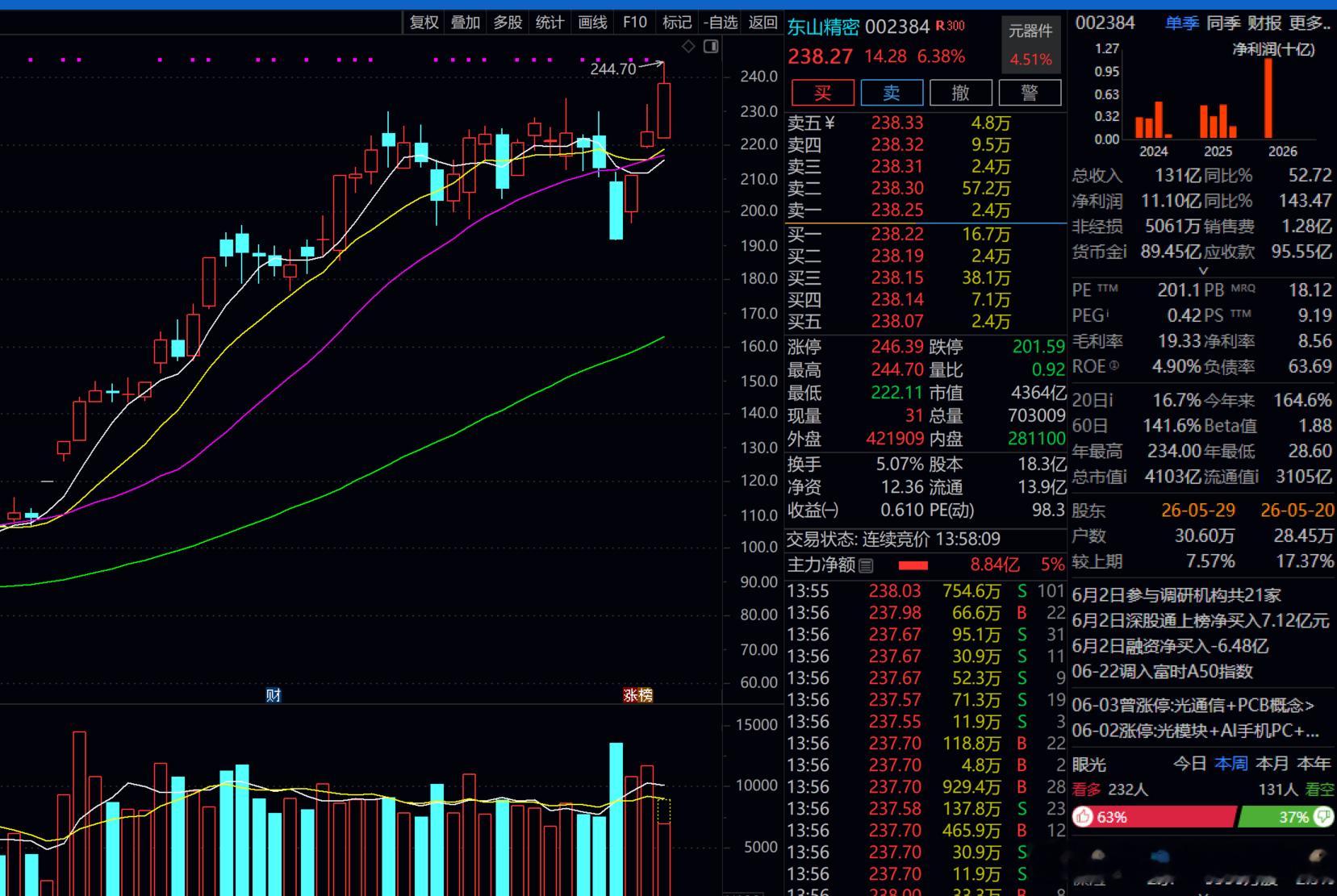The width and height of the screenshot is (1337, 896).
Task: Click the thumbs-down bearish vote icon
Action: (1323, 817)
